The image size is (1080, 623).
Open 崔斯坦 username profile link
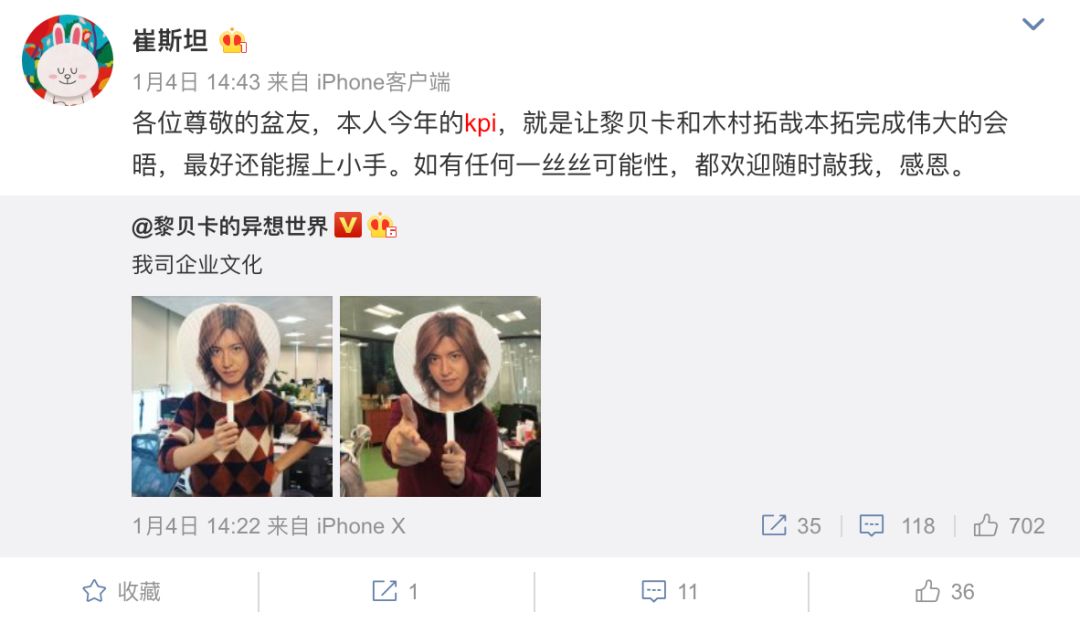click(170, 41)
